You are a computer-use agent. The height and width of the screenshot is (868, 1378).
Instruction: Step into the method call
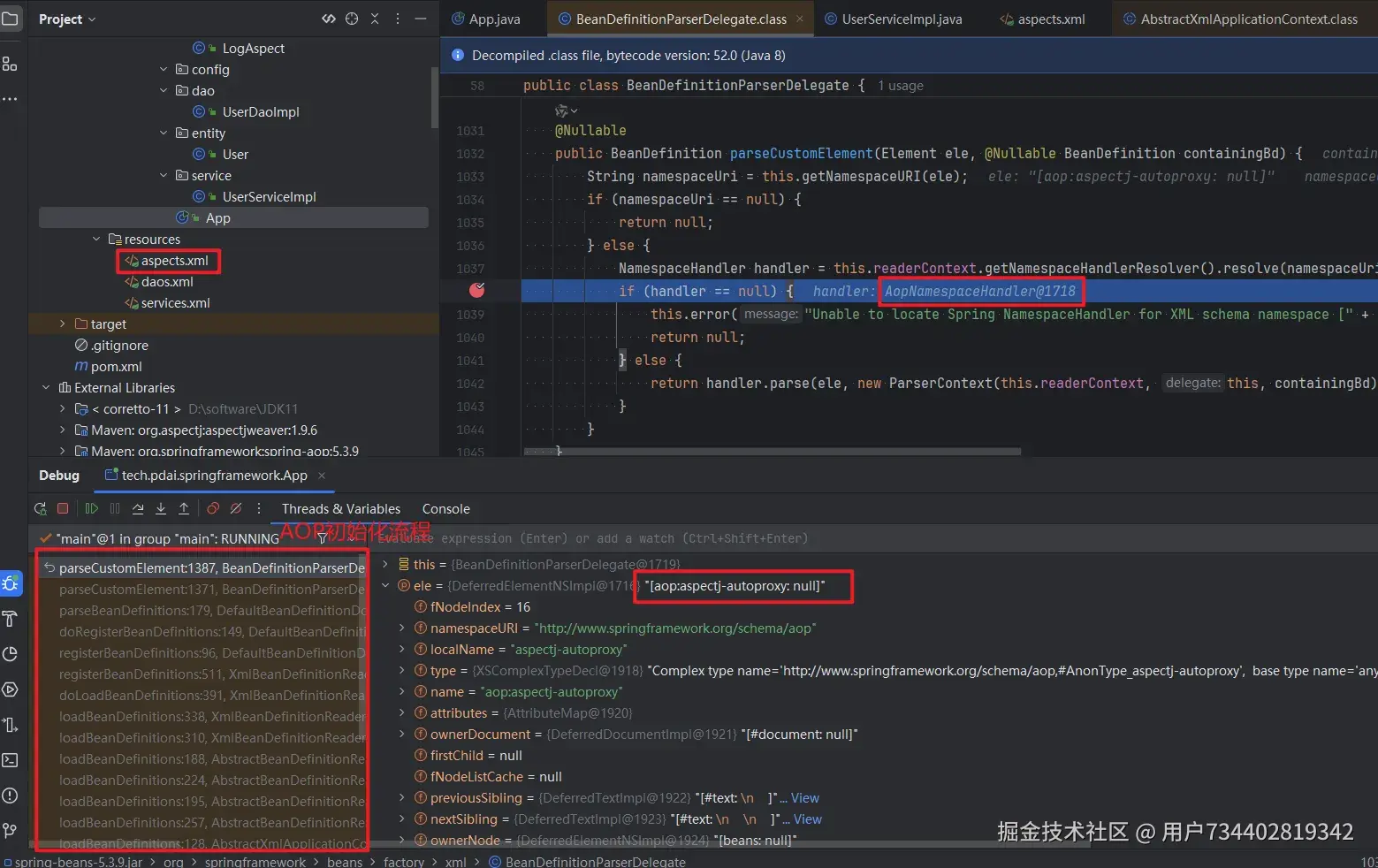click(161, 508)
